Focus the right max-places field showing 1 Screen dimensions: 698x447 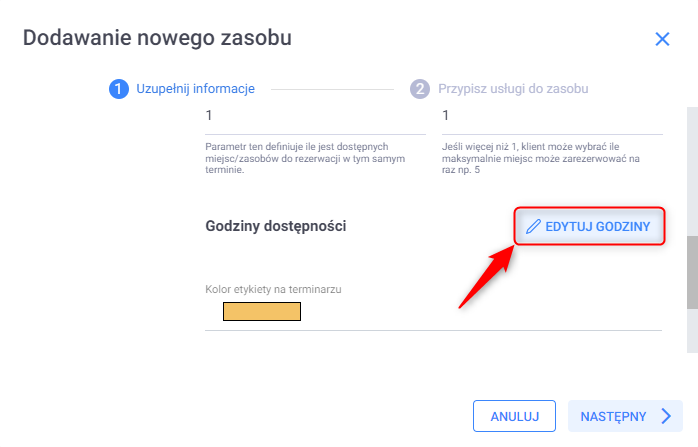tap(552, 117)
